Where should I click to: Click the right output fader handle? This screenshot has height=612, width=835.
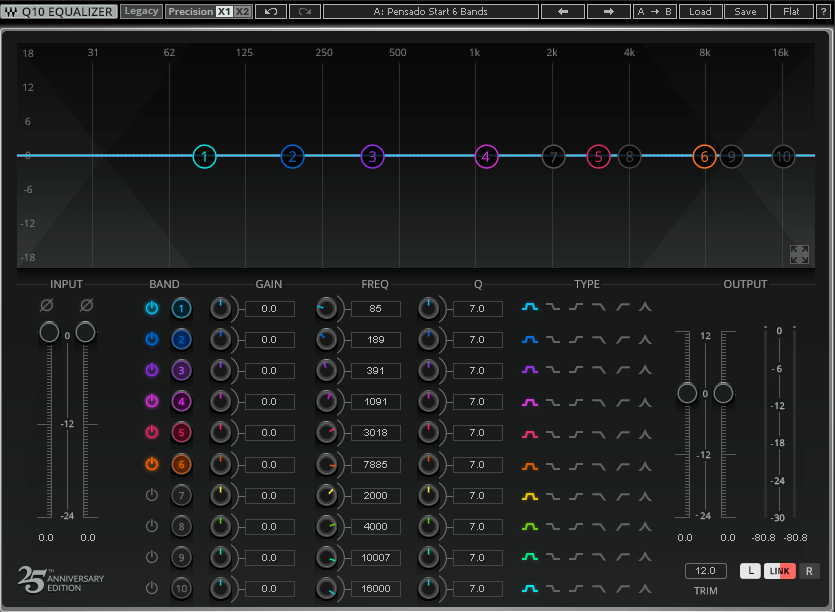click(x=723, y=394)
